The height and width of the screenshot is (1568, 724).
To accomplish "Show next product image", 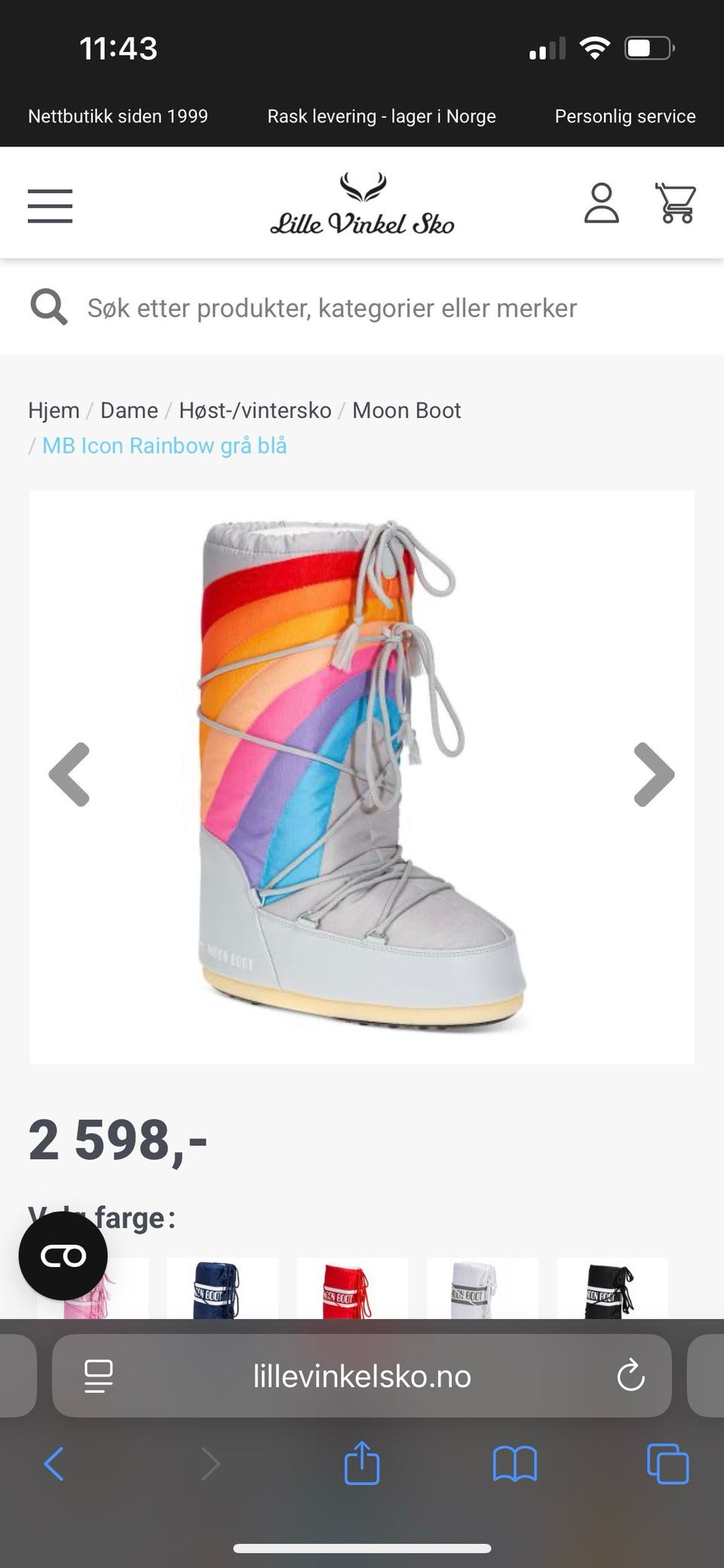I will click(x=653, y=775).
